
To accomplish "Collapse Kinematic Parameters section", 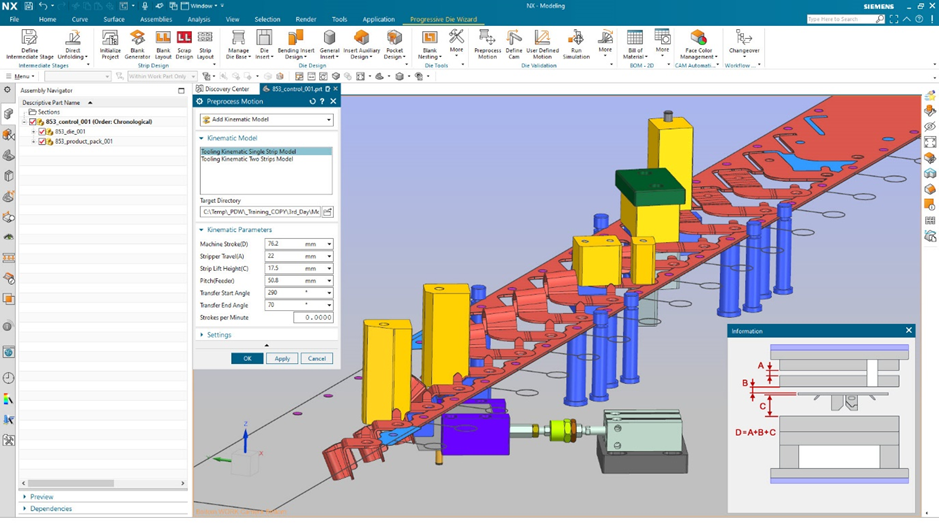I will click(x=201, y=230).
